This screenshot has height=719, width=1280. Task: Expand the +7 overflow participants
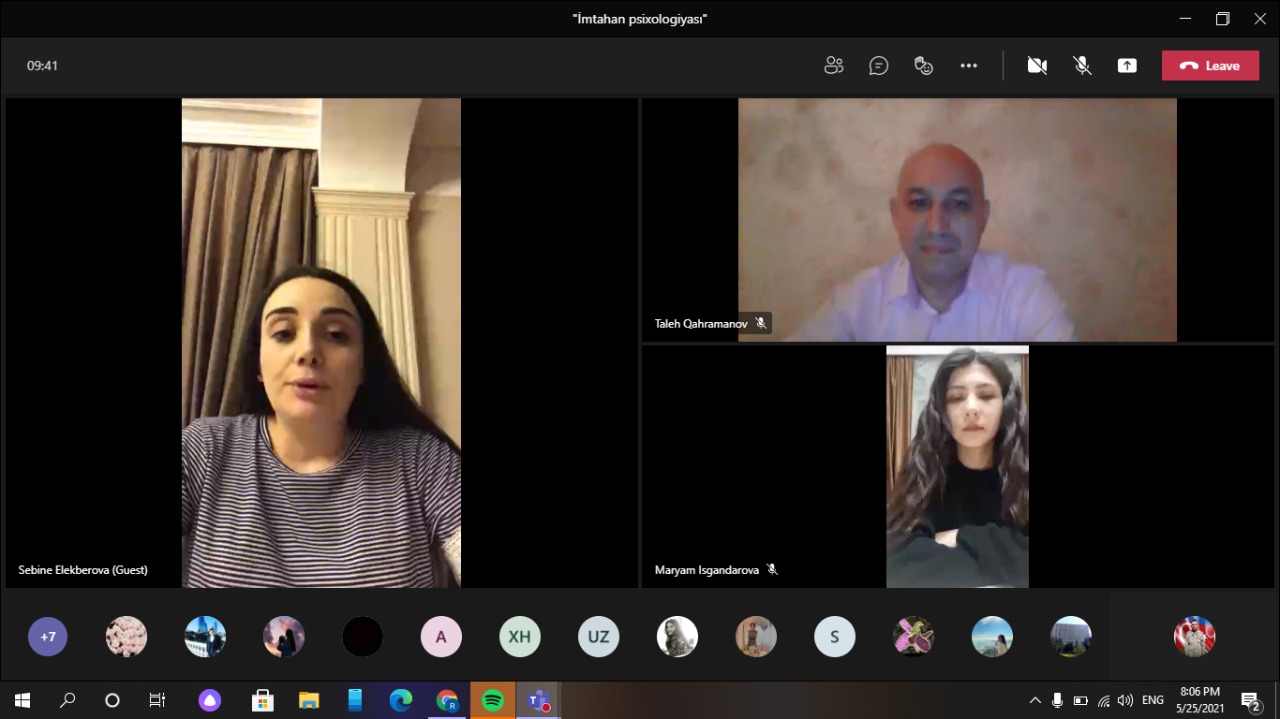[x=48, y=636]
